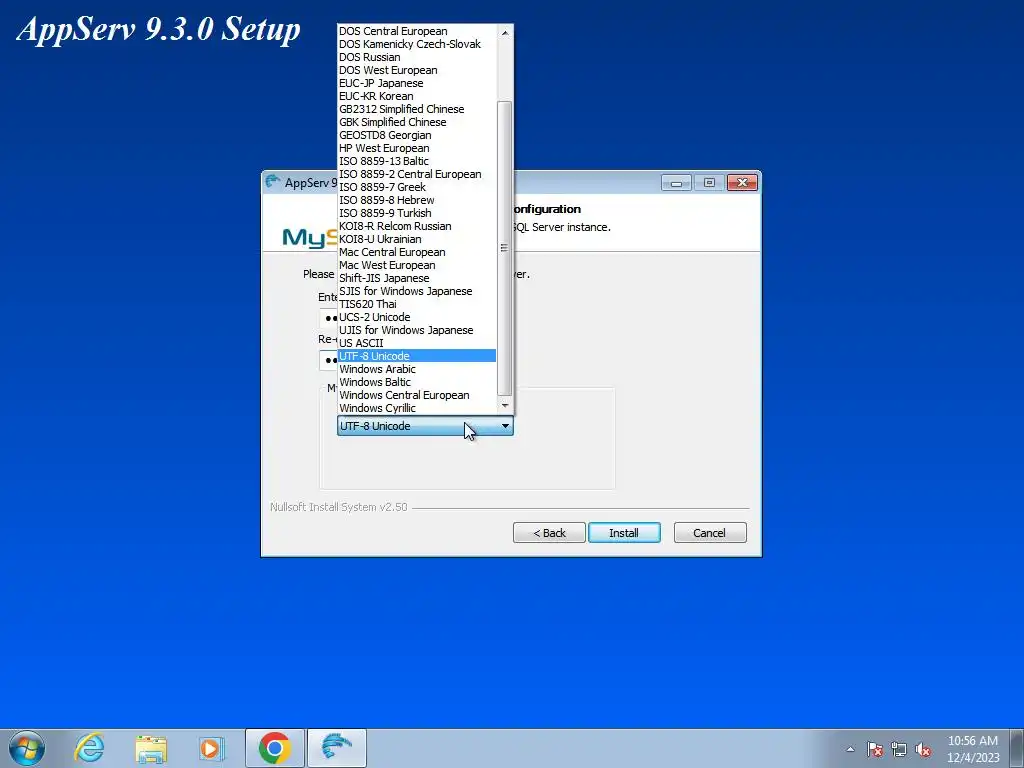
Task: Select DOS West European entry
Action: (x=417, y=71)
